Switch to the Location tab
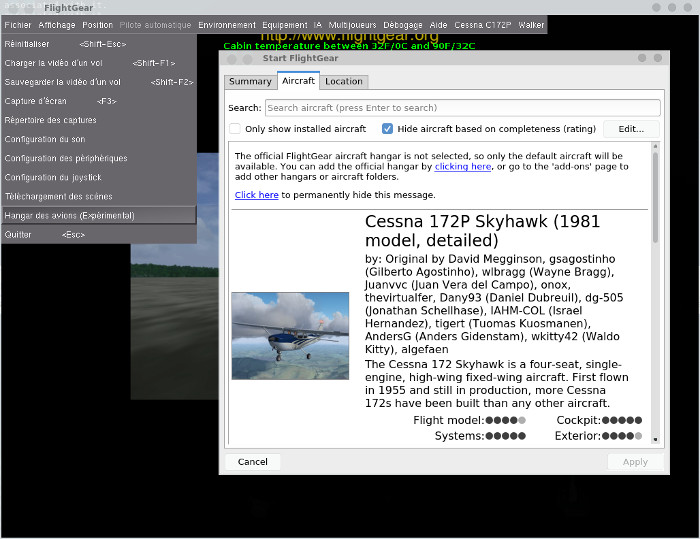 344,81
